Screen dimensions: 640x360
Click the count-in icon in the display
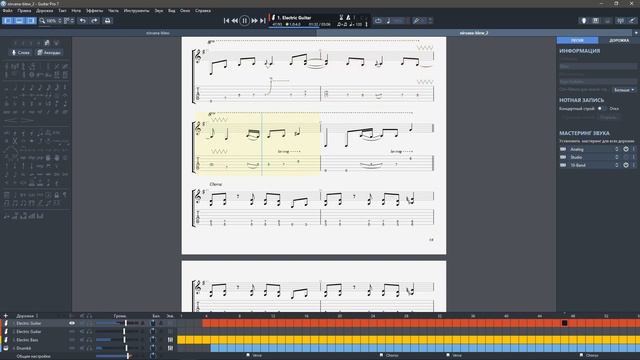coord(341,18)
